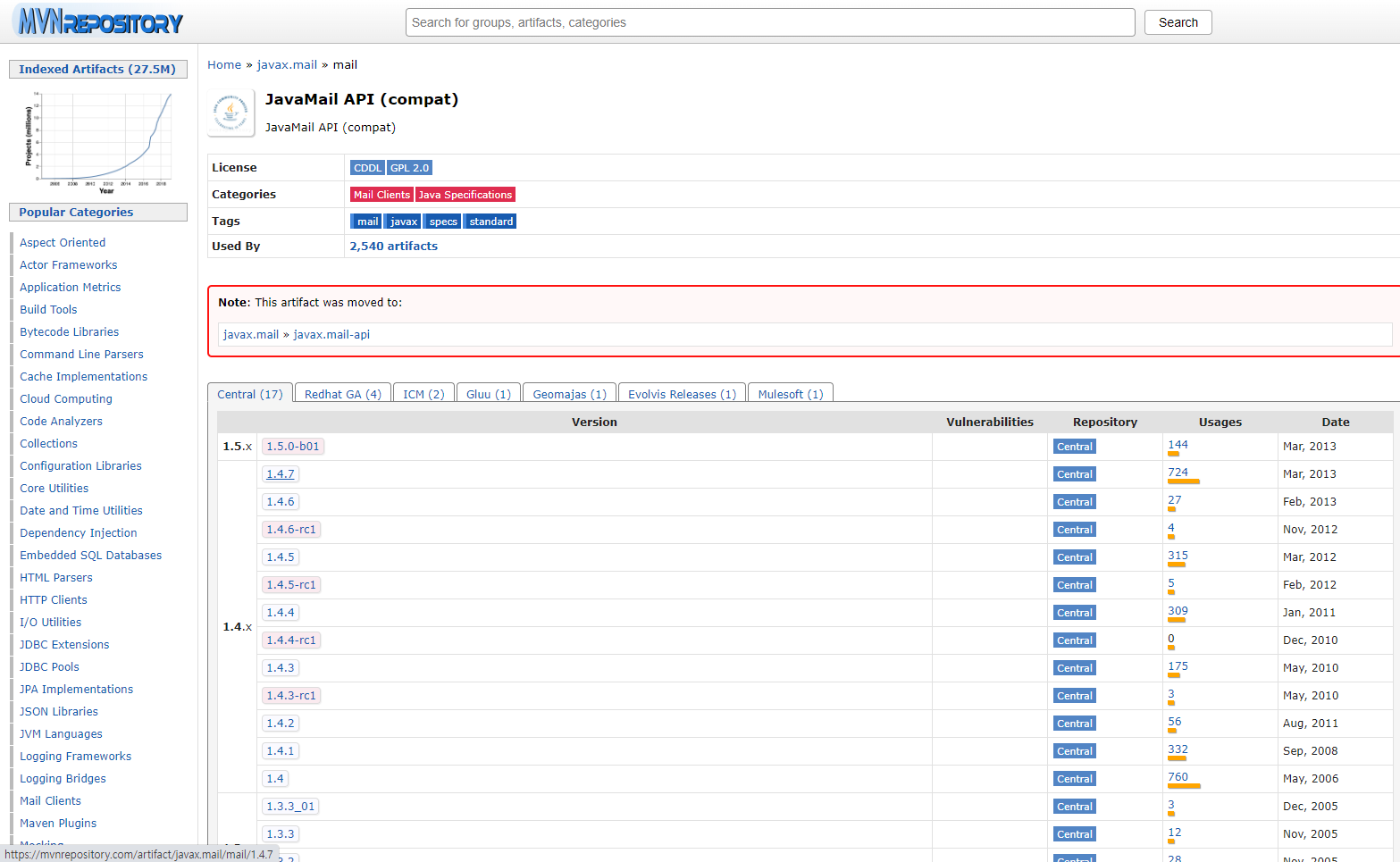Select the javax tag badge
This screenshot has height=862, width=1400.
point(402,221)
